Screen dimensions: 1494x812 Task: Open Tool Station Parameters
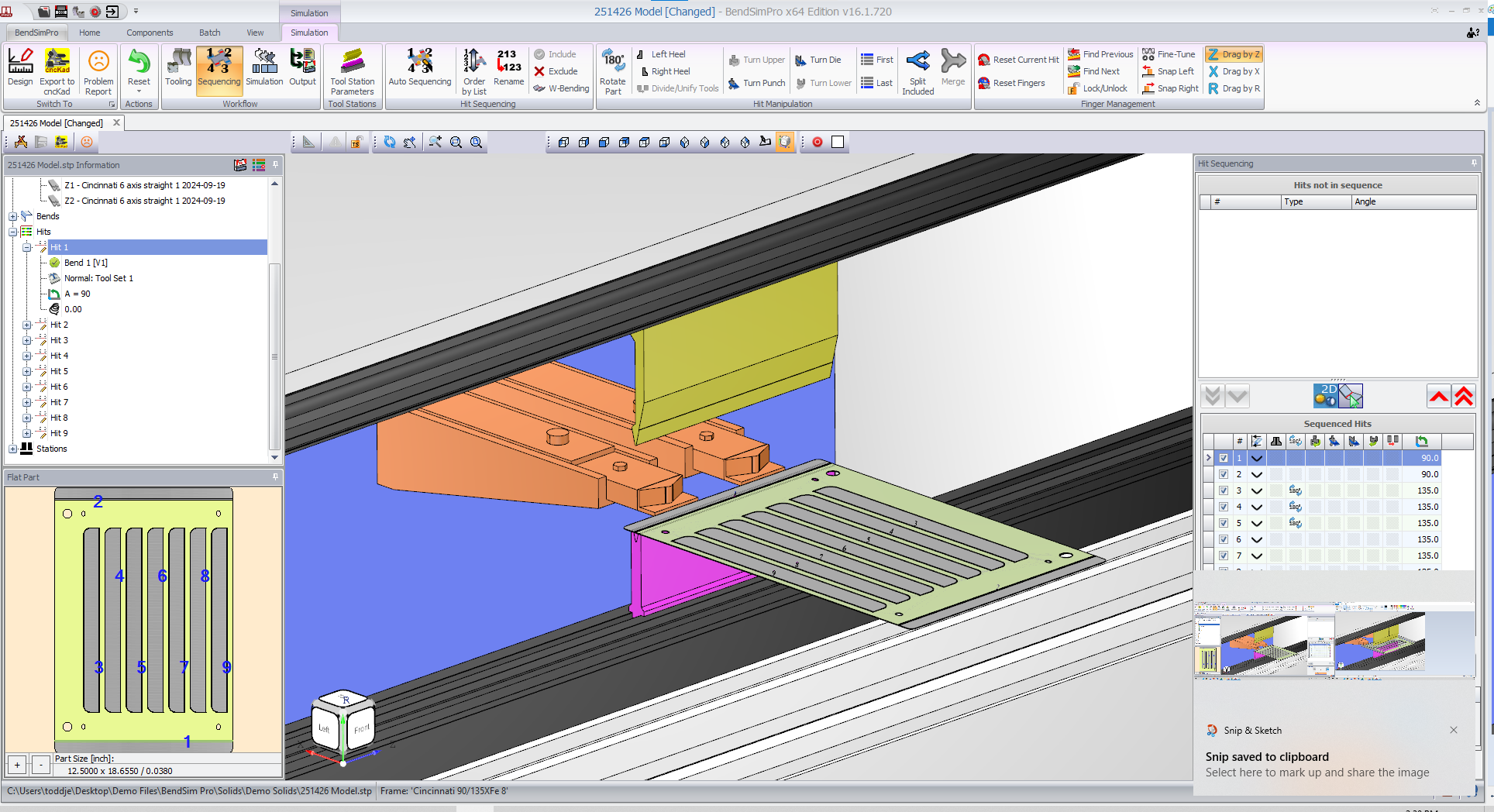tap(352, 71)
